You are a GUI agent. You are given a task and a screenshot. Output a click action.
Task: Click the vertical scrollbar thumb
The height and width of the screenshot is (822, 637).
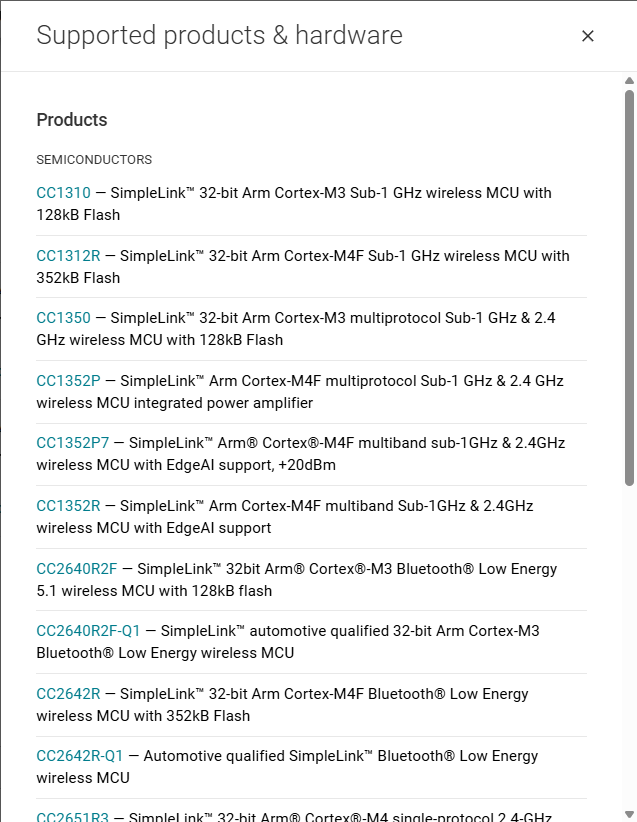click(x=630, y=288)
